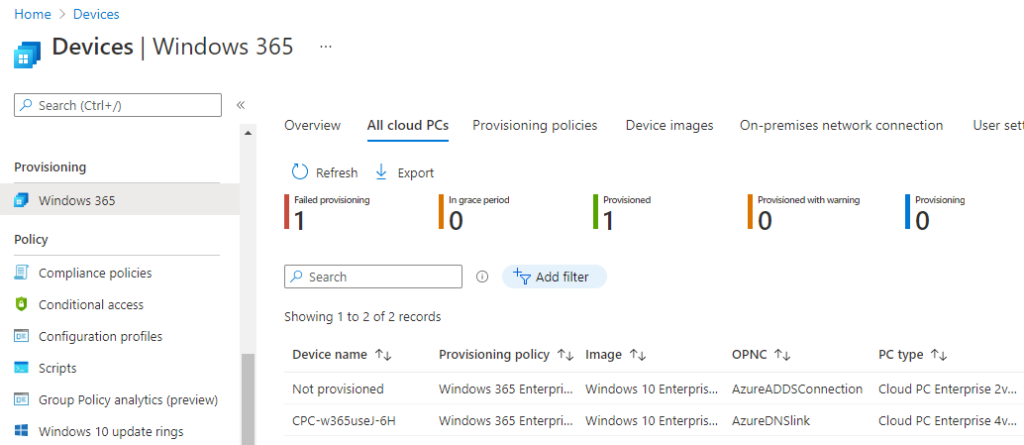This screenshot has width=1024, height=445.
Task: Click Provisioned with warning count tile
Action: (804, 212)
